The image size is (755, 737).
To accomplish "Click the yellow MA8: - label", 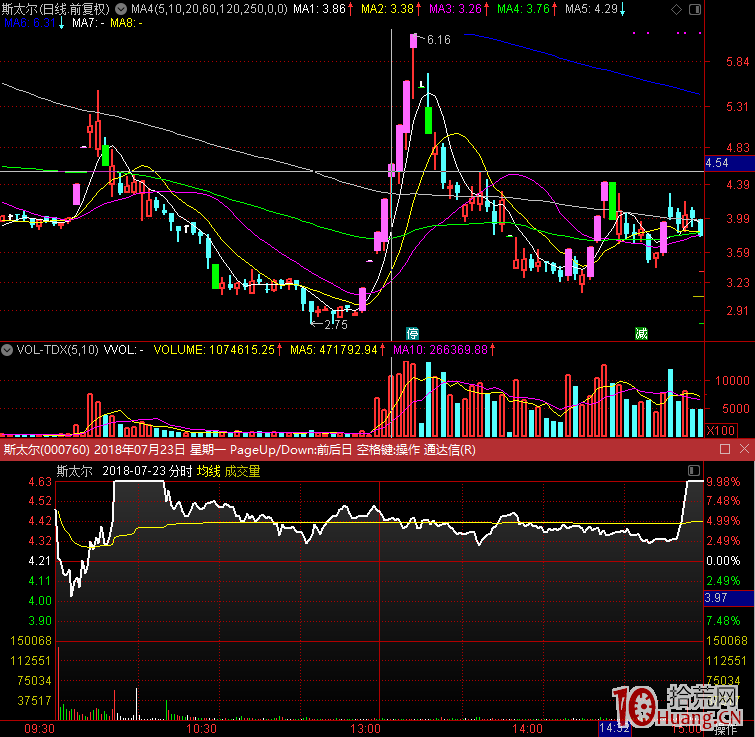I will point(126,23).
